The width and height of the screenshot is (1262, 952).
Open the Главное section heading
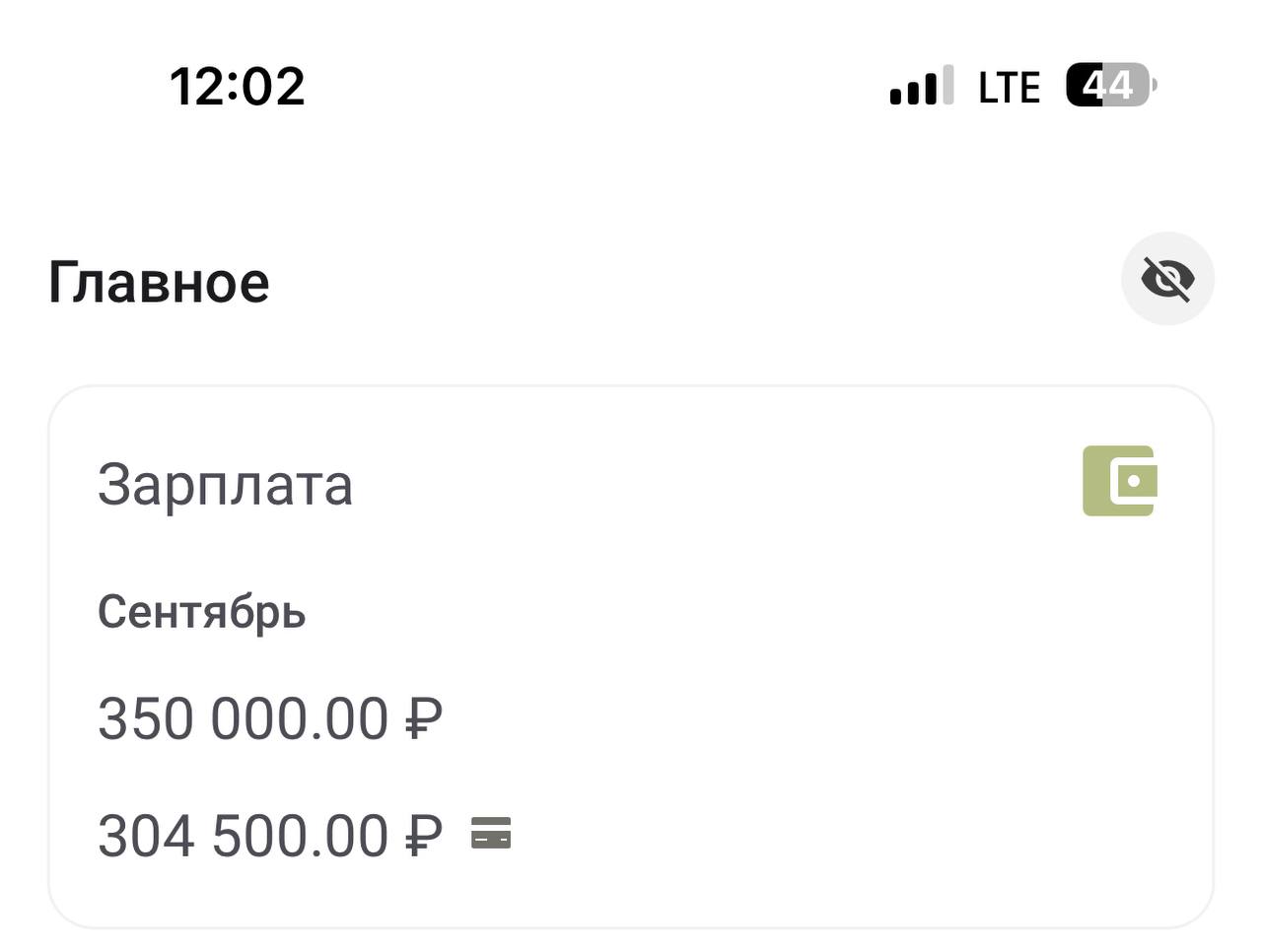click(x=159, y=283)
